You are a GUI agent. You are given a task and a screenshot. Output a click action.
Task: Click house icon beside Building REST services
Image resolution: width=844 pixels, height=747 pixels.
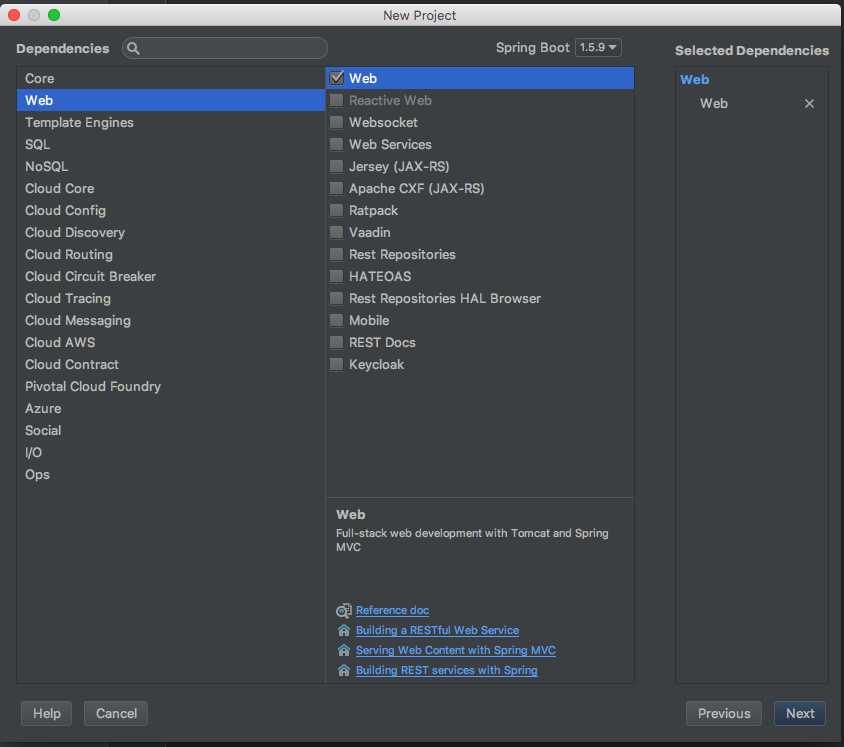click(343, 670)
